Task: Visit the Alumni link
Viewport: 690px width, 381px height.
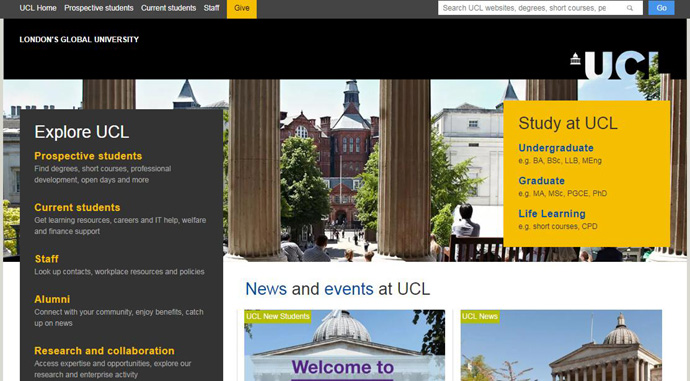Action: click(x=52, y=300)
